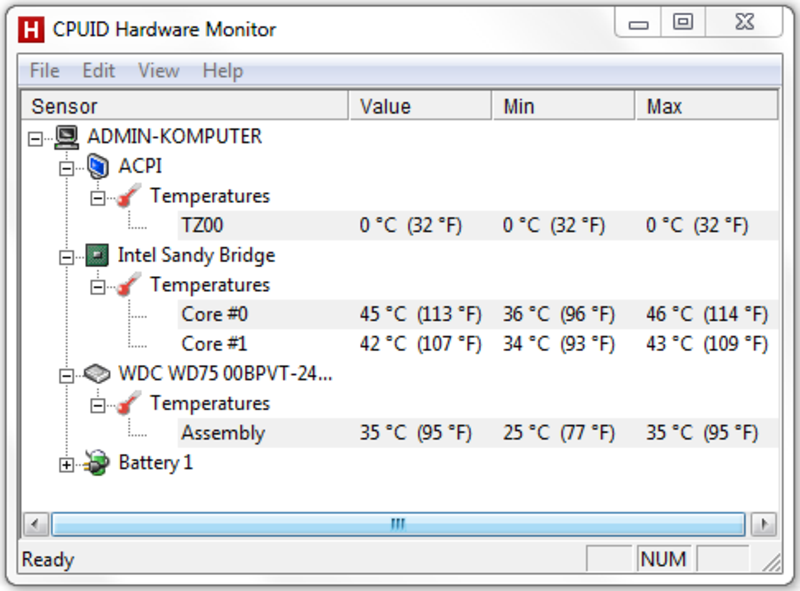Image resolution: width=800 pixels, height=591 pixels.
Task: Select the Assembly sensor row
Action: 478,433
